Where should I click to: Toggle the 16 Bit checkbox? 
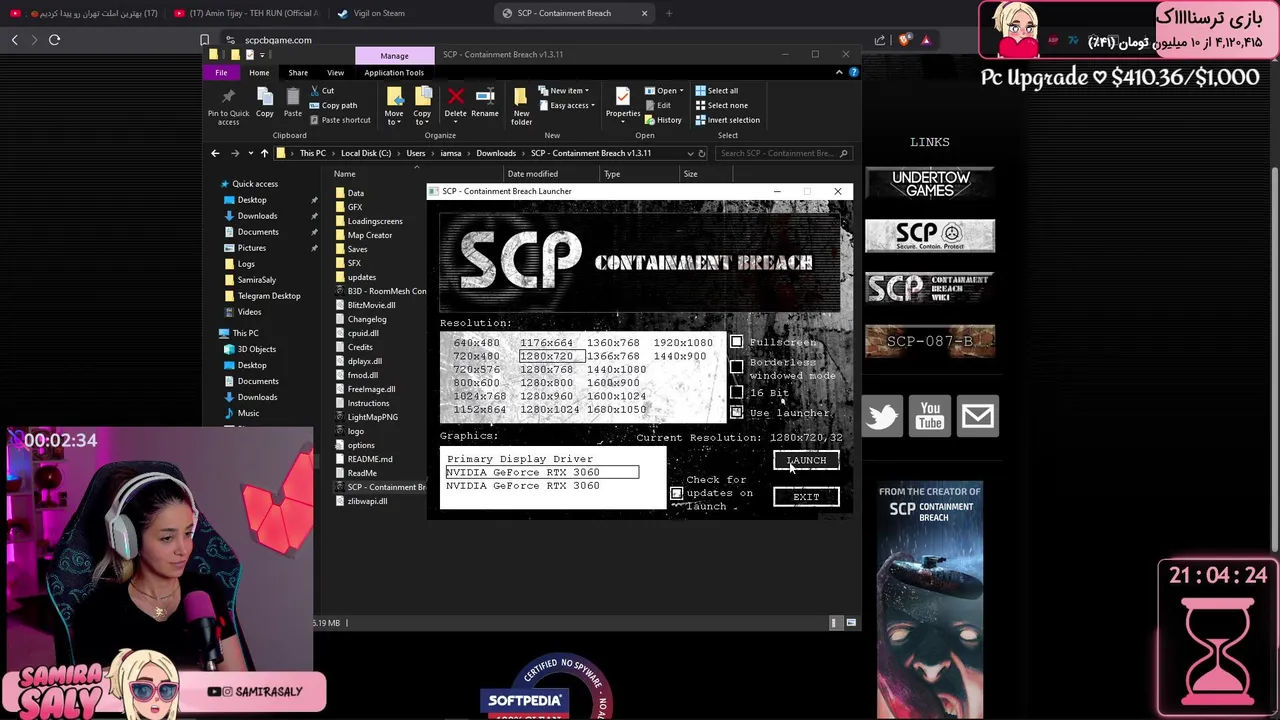pyautogui.click(x=737, y=393)
